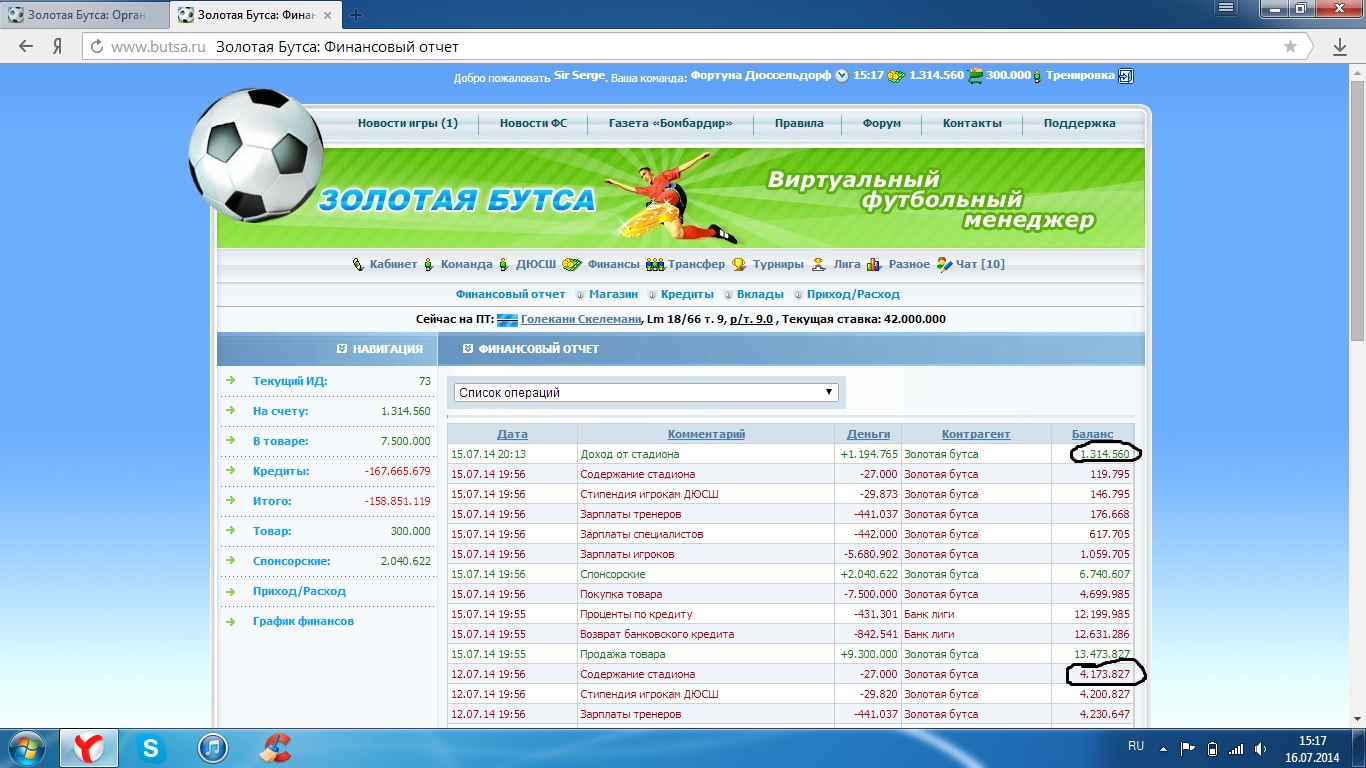Collapse the ФИНАНСОВЫЙ ОТЧЕТ section header

click(x=467, y=349)
